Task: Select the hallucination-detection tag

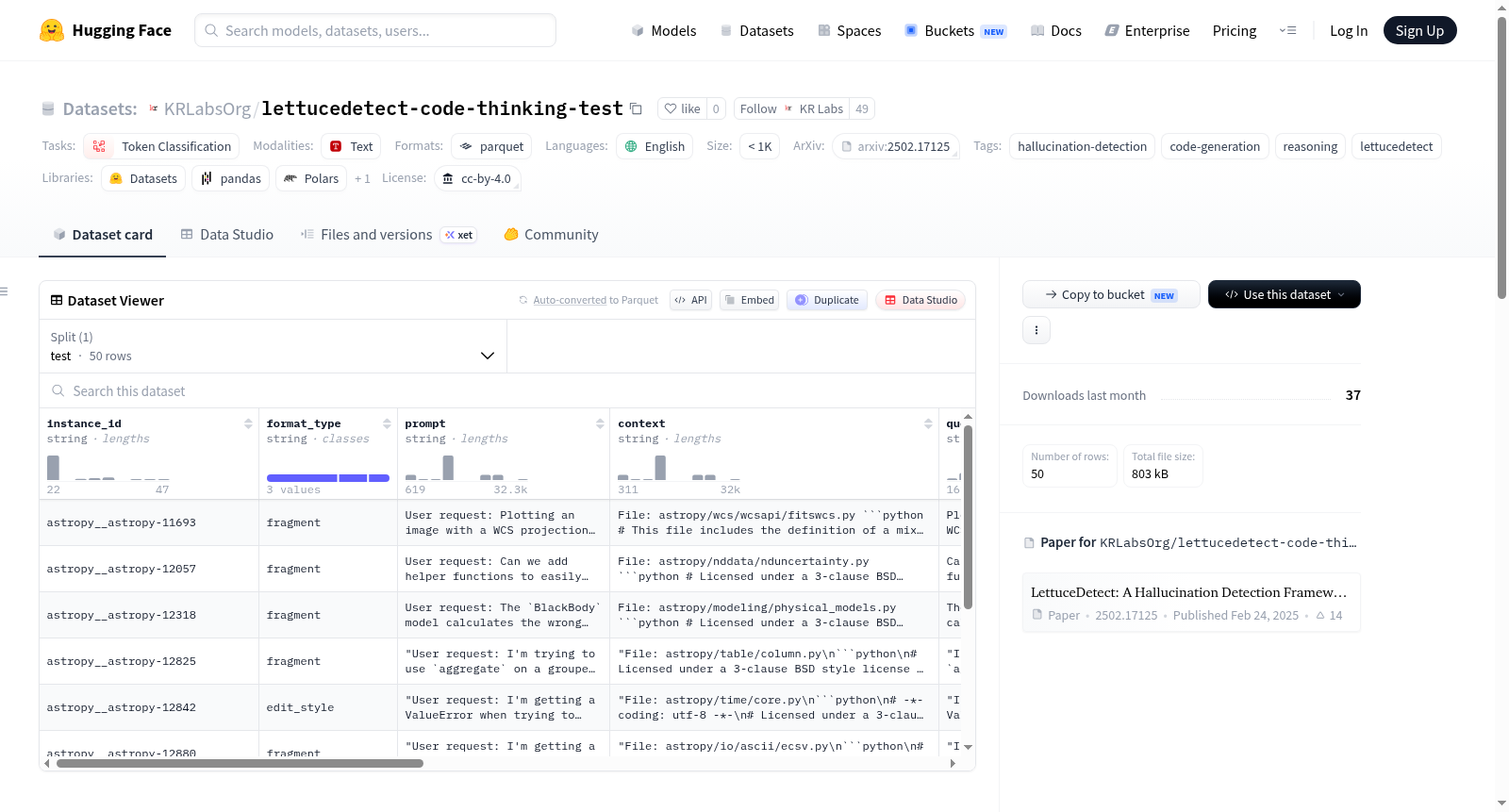Action: point(1082,146)
